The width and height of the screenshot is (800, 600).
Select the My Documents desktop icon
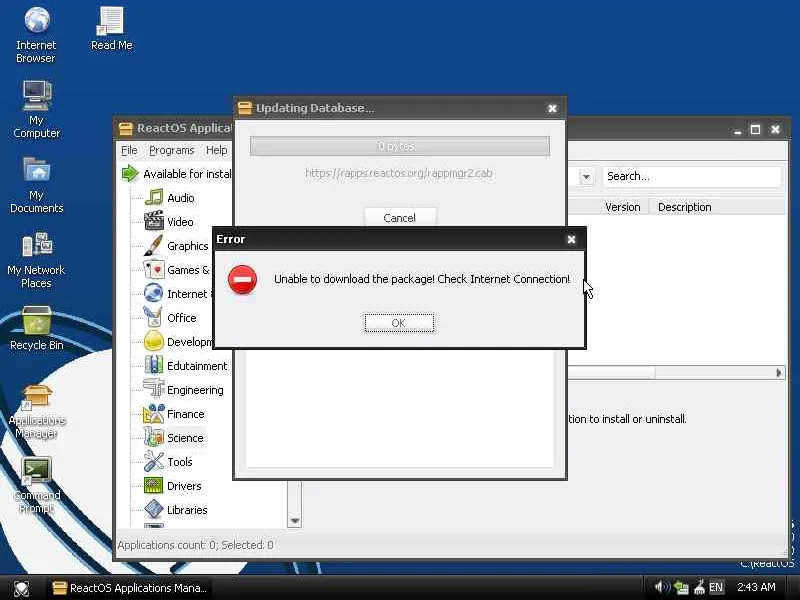coord(36,185)
